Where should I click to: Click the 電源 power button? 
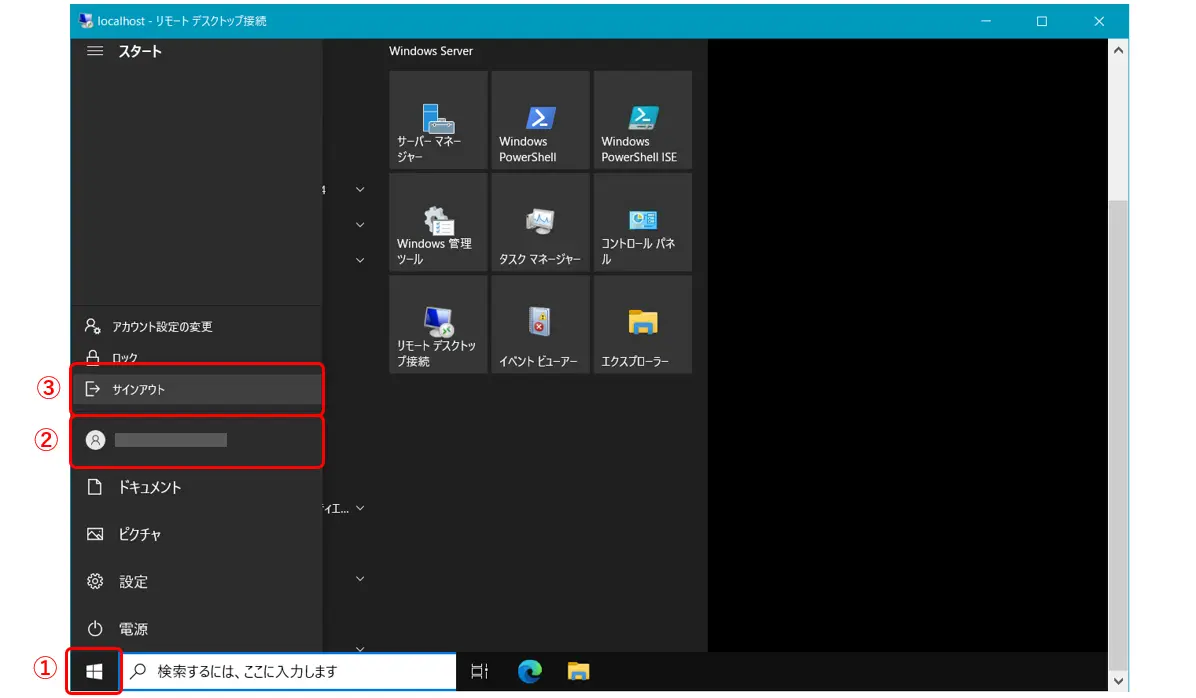click(x=133, y=629)
